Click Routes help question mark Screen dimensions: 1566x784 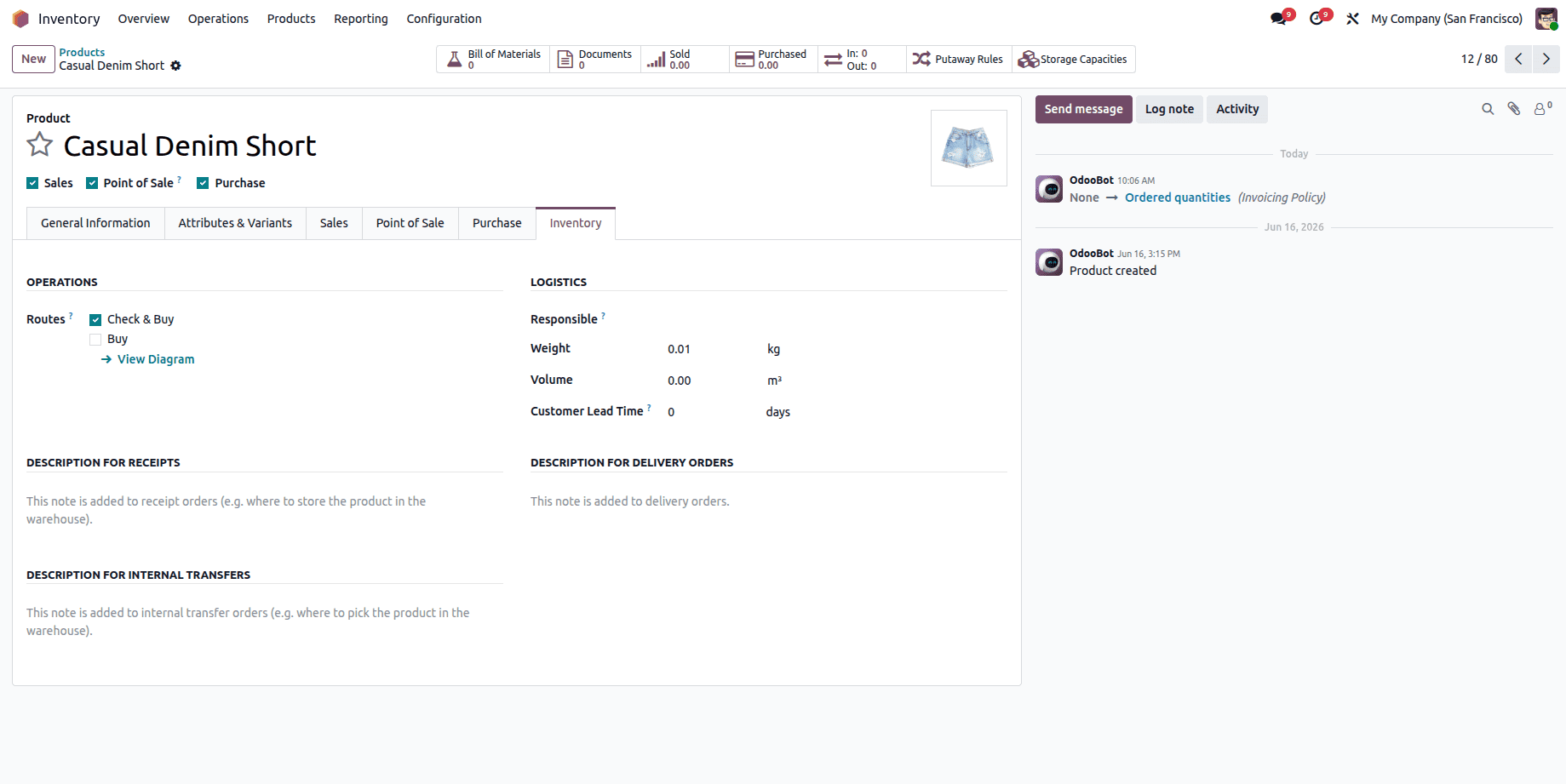coord(71,315)
